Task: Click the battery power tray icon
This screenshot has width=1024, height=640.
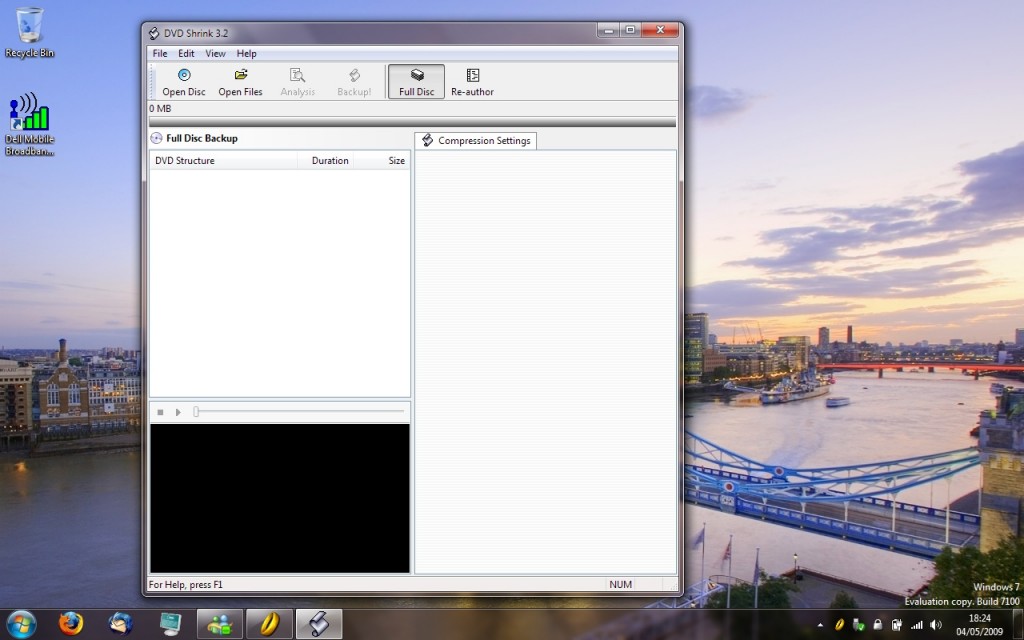Action: (897, 625)
